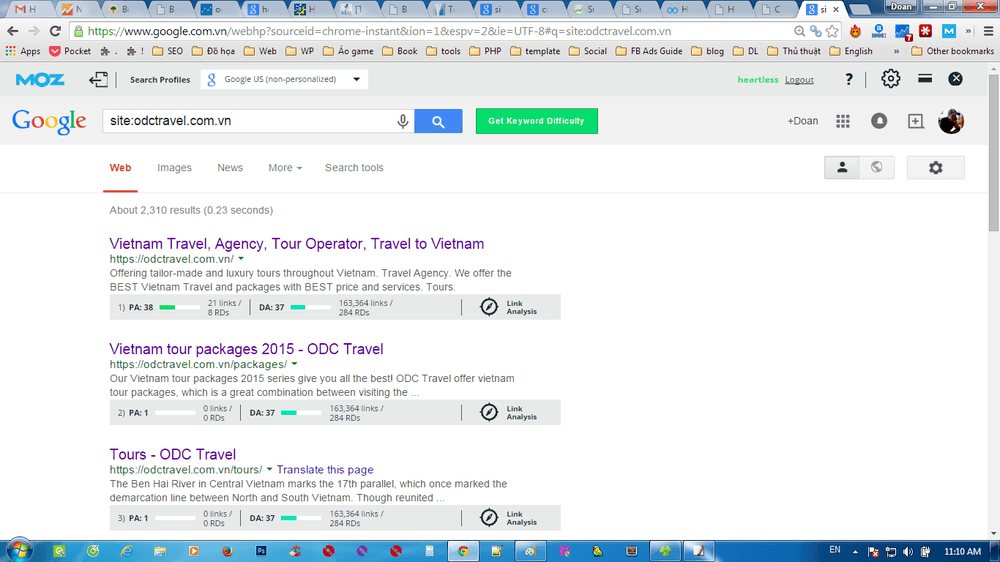Image resolution: width=1000 pixels, height=562 pixels.
Task: Open Search tools
Action: (x=354, y=168)
